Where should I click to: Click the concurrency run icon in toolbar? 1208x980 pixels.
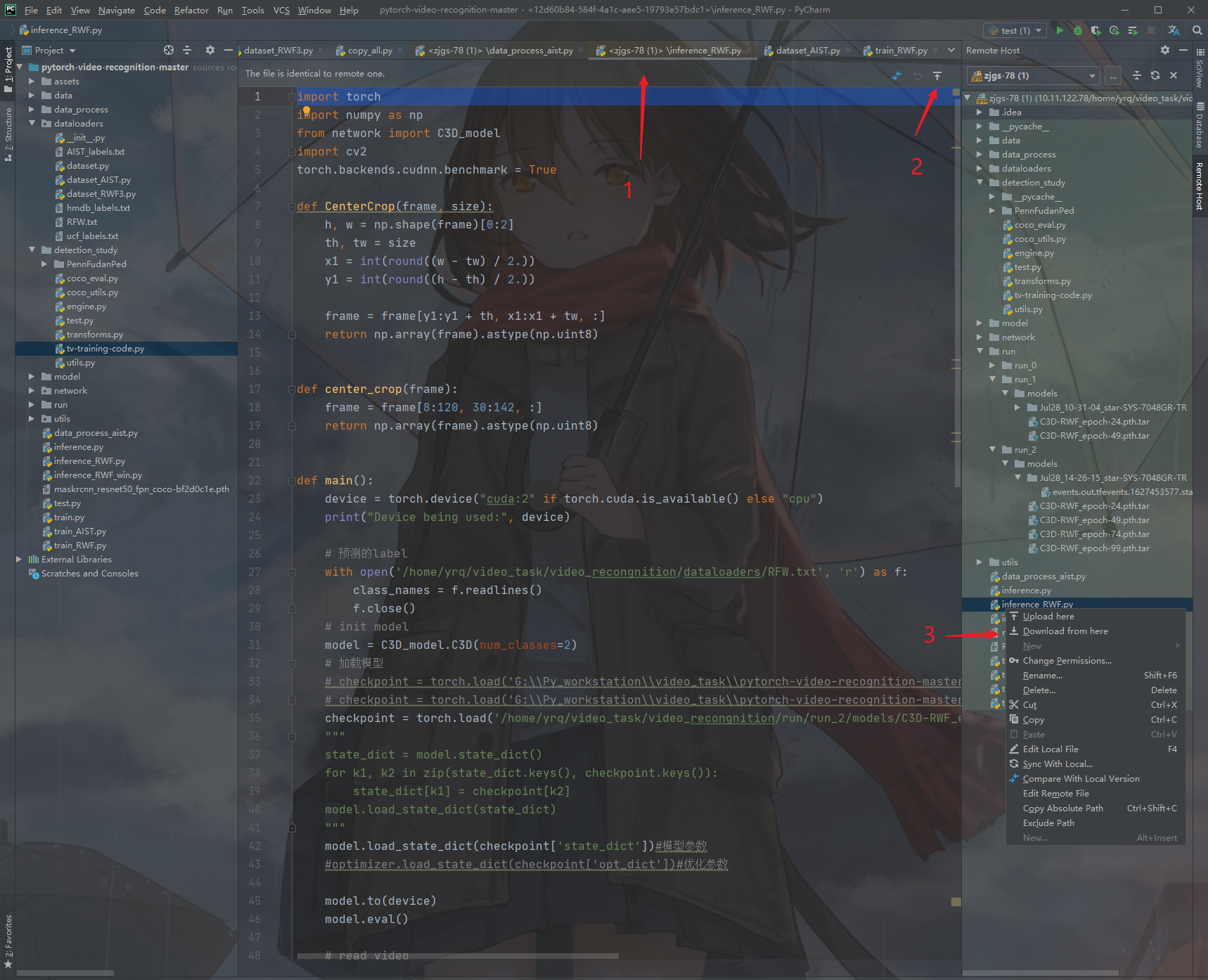[x=1133, y=30]
